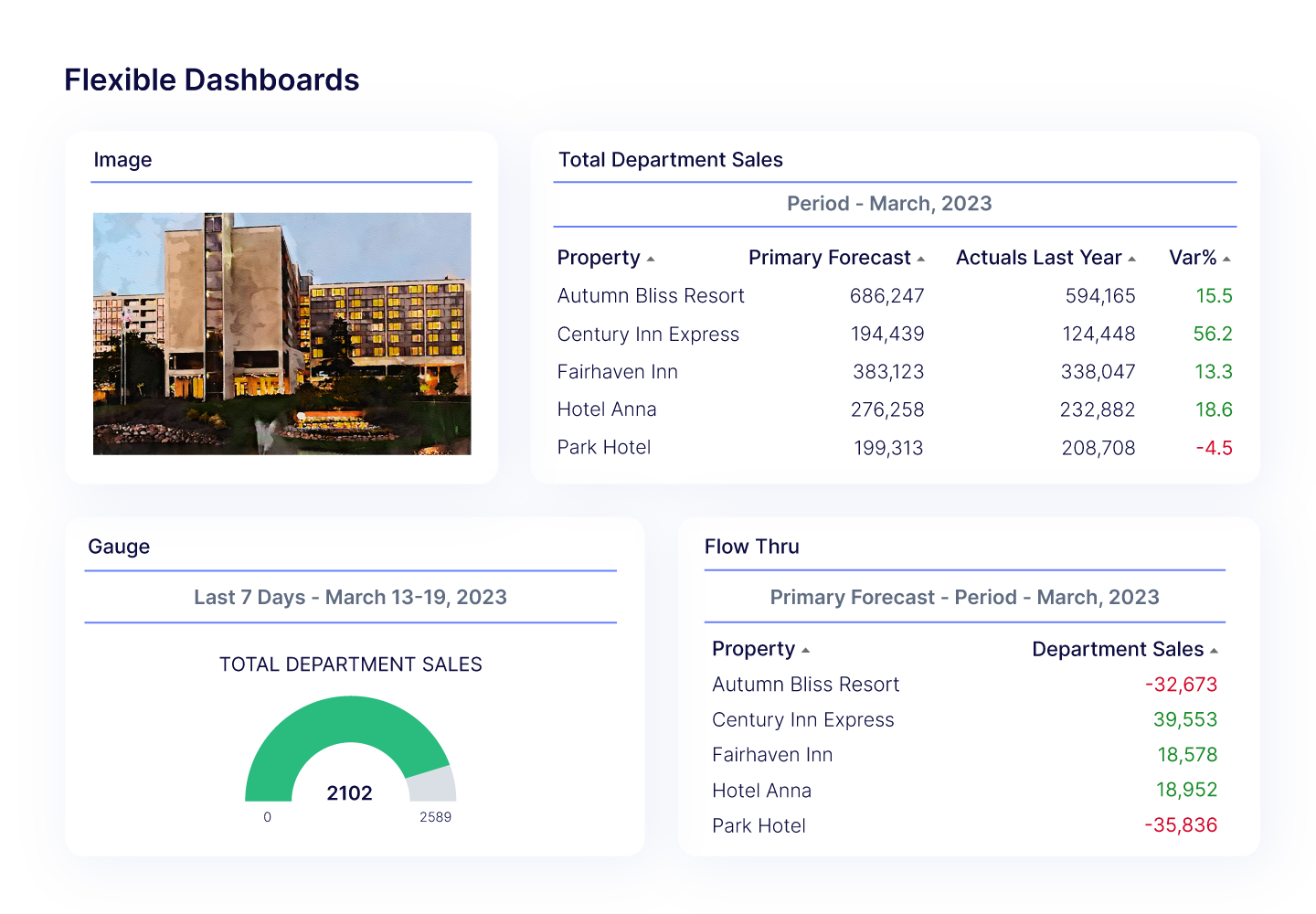Viewport: 1316px width, 914px height.
Task: Click the Property sort arrow in Flow Thru
Action: (x=805, y=650)
